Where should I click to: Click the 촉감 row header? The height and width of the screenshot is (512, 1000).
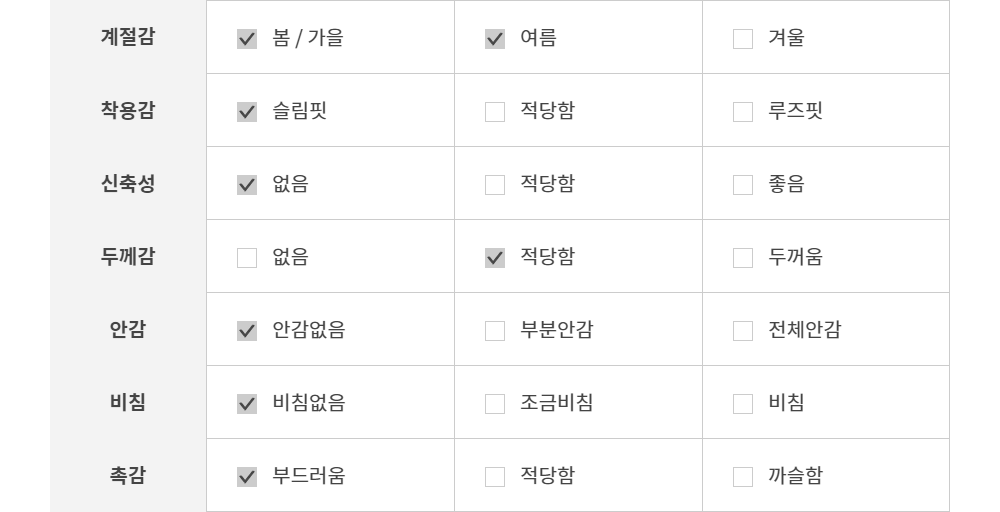click(127, 476)
